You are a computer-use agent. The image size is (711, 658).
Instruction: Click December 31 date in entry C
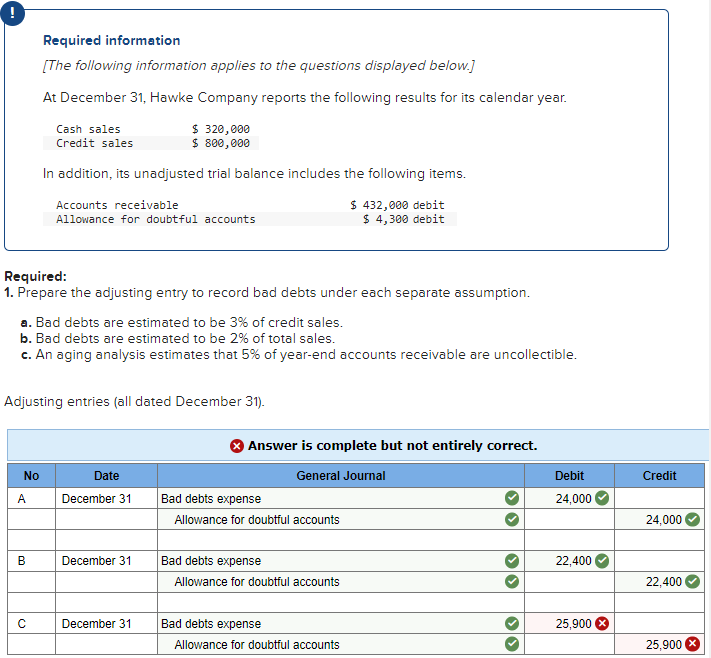[97, 624]
